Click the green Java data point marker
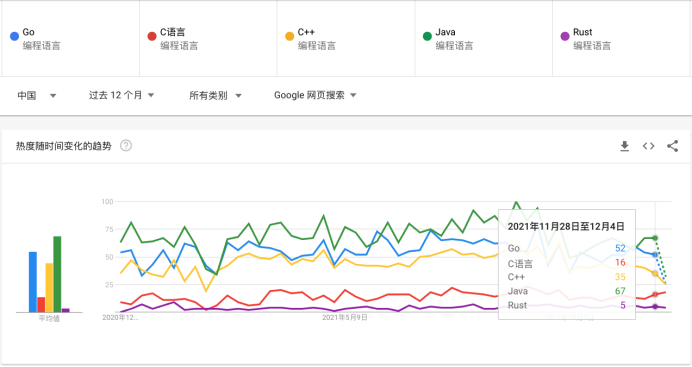Screen dimensions: 692x367 tap(655, 238)
